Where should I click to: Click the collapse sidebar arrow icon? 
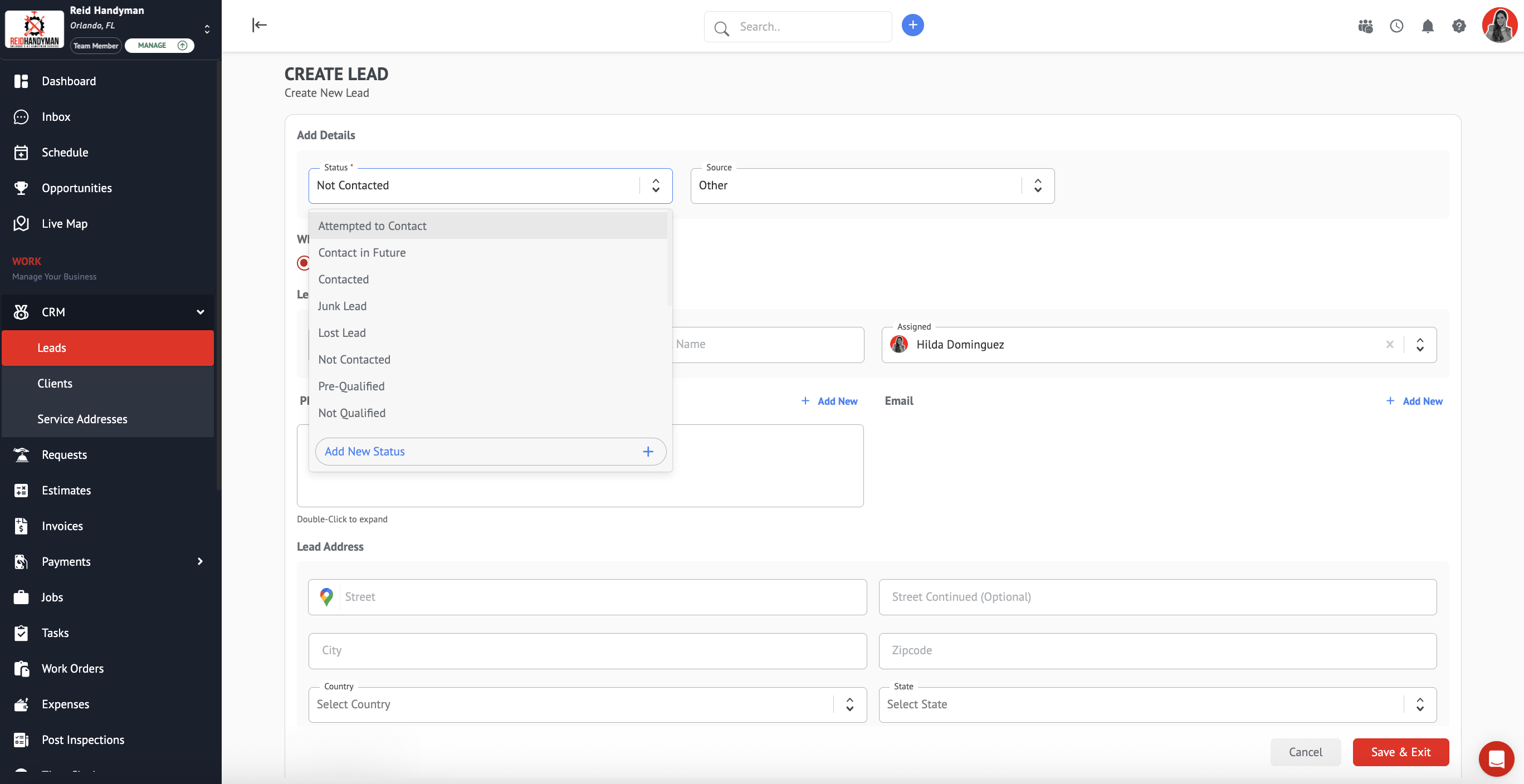click(259, 25)
